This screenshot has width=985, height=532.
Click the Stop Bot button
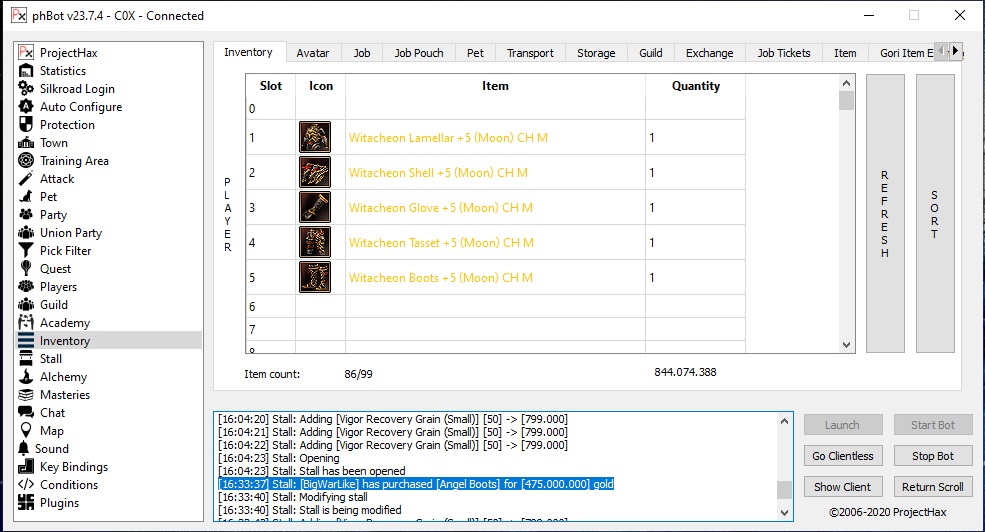[932, 456]
